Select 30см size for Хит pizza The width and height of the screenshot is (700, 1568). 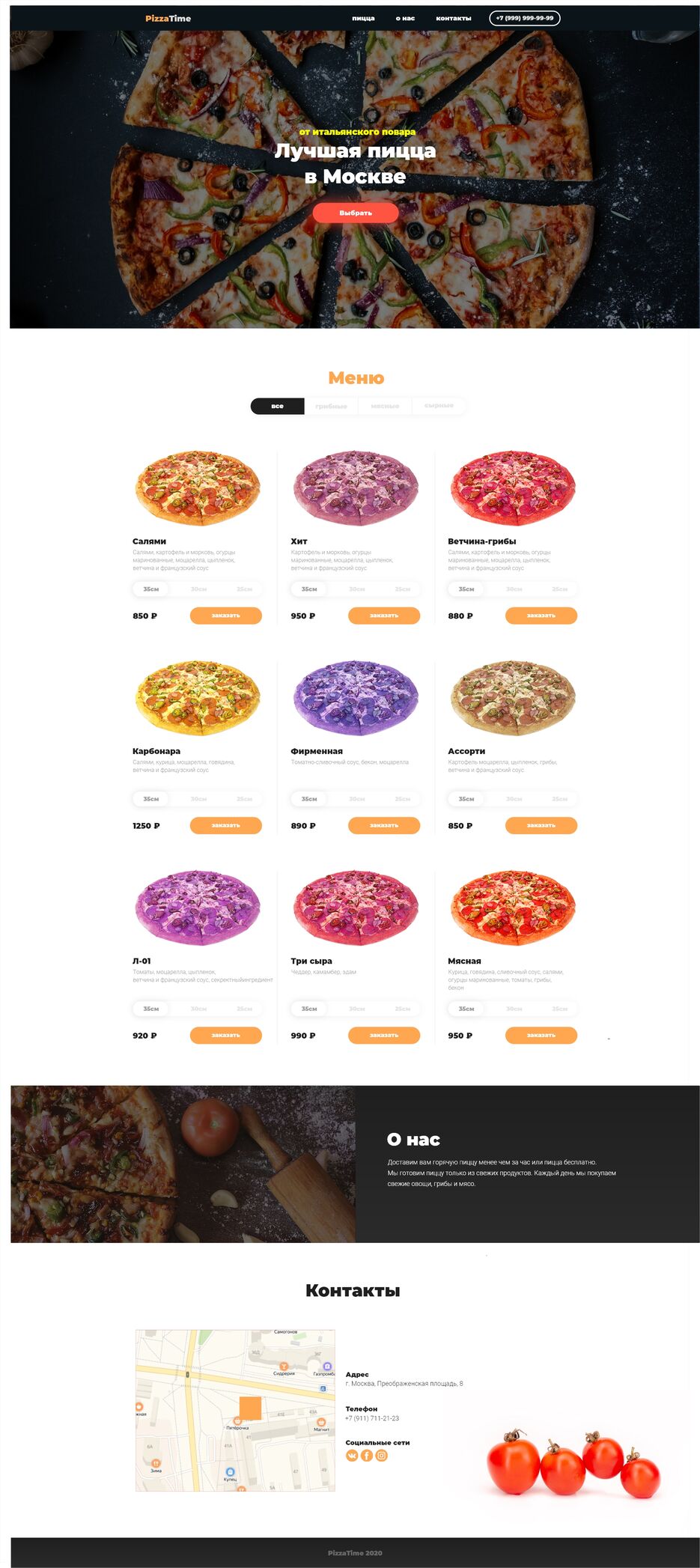point(357,589)
